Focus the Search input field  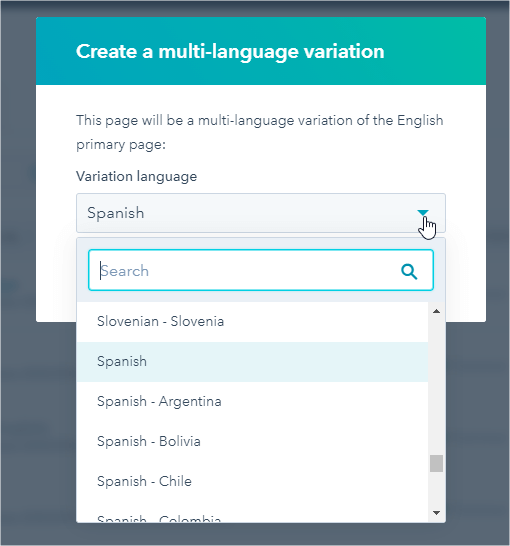pyautogui.click(x=261, y=270)
